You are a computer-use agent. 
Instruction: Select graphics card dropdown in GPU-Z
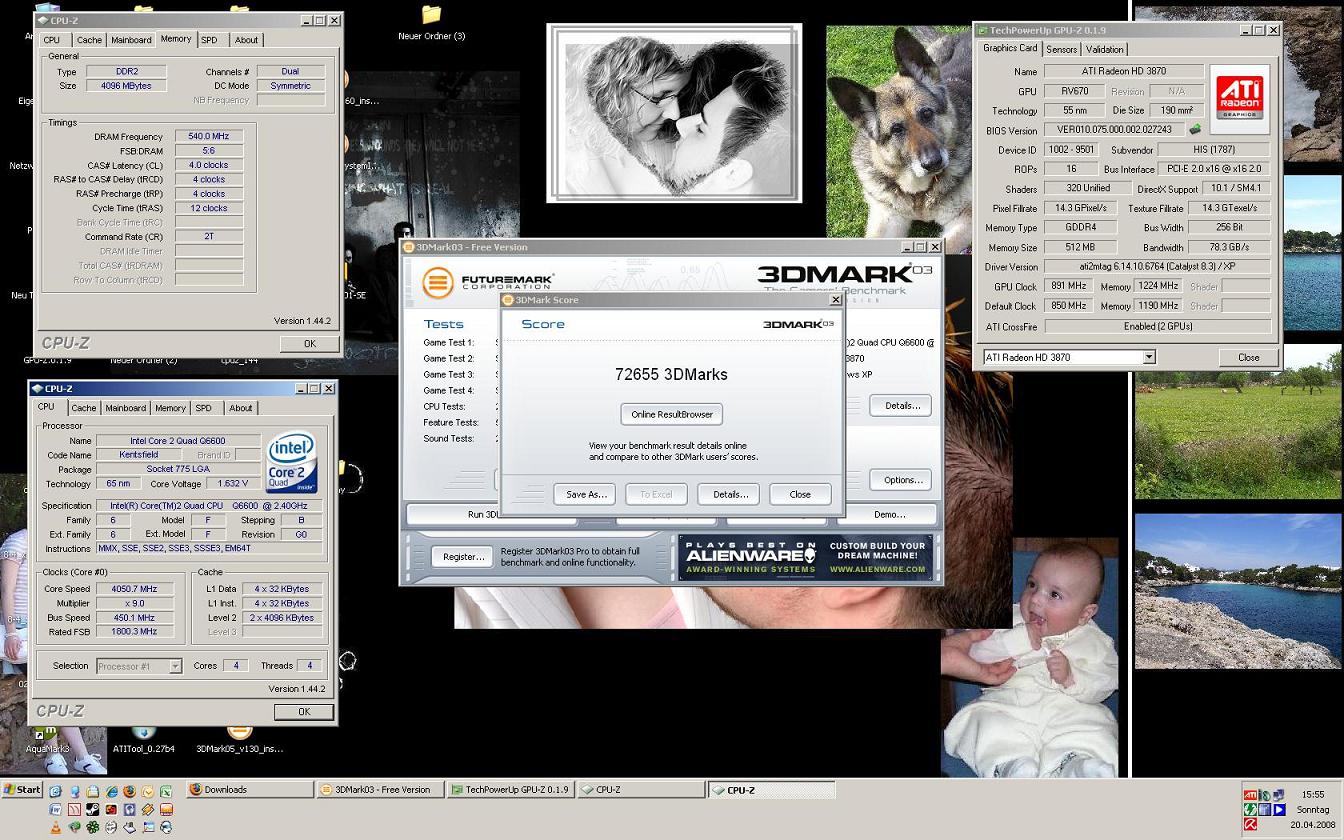click(1068, 357)
